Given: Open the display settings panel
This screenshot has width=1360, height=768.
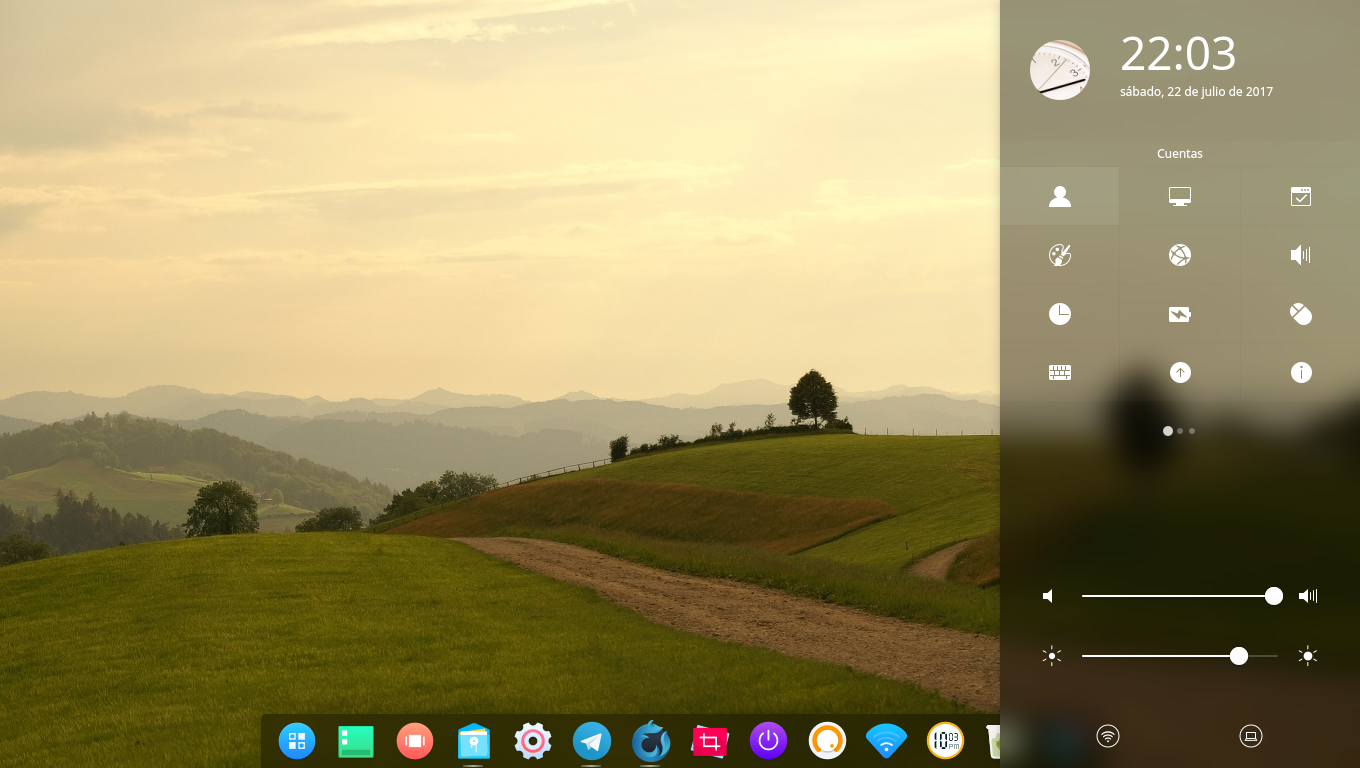Looking at the screenshot, I should pos(1180,196).
